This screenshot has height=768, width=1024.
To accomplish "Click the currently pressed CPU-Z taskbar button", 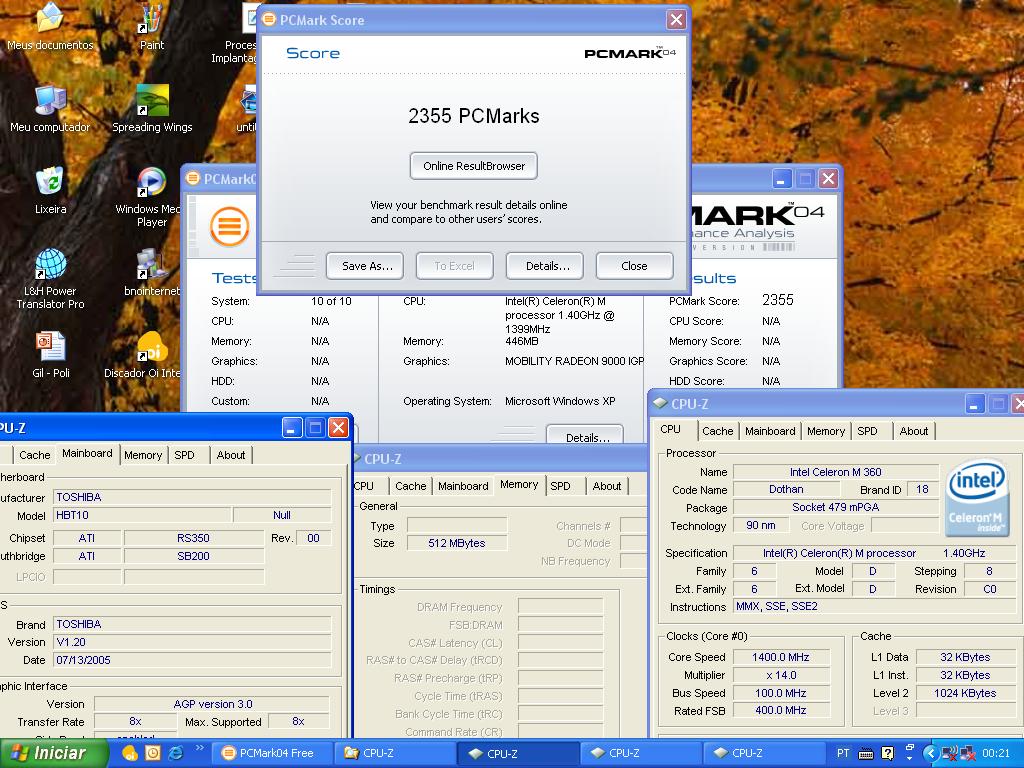I will click(519, 753).
